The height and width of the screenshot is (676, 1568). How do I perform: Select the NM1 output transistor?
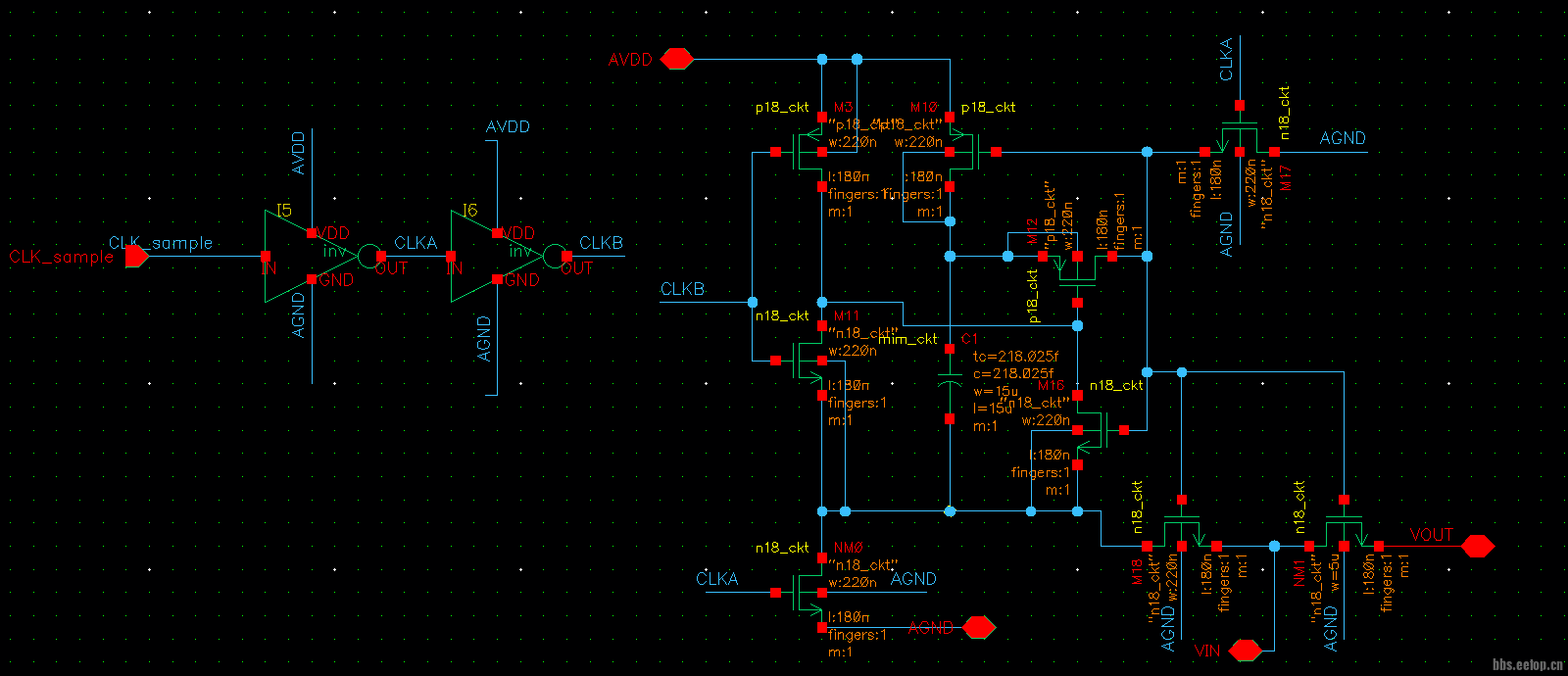(x=1344, y=531)
